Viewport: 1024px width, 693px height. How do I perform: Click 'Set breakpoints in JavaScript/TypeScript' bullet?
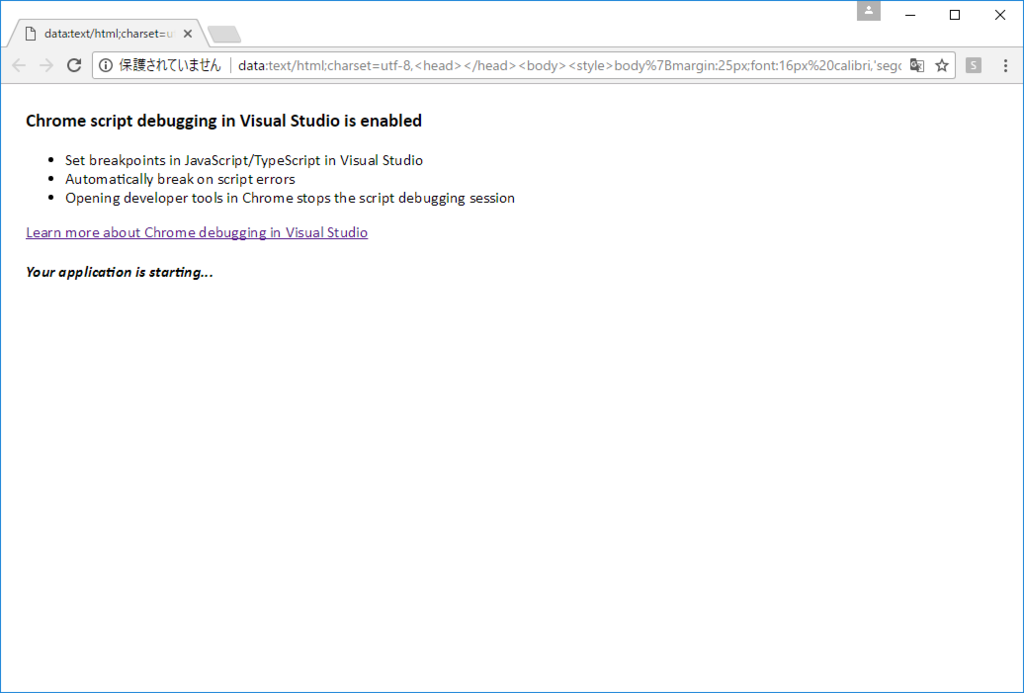click(244, 160)
